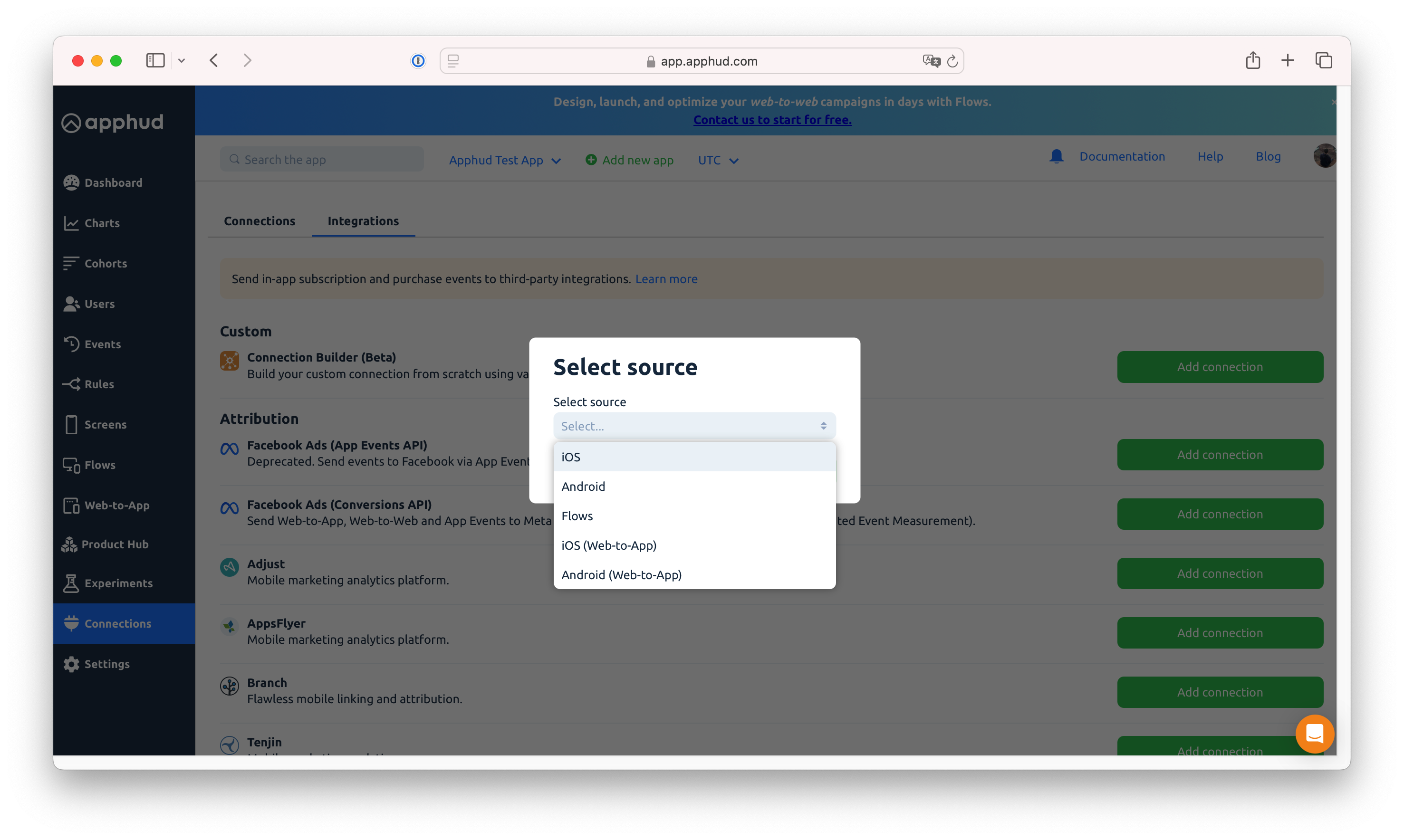Click the page reload icon

coord(952,61)
